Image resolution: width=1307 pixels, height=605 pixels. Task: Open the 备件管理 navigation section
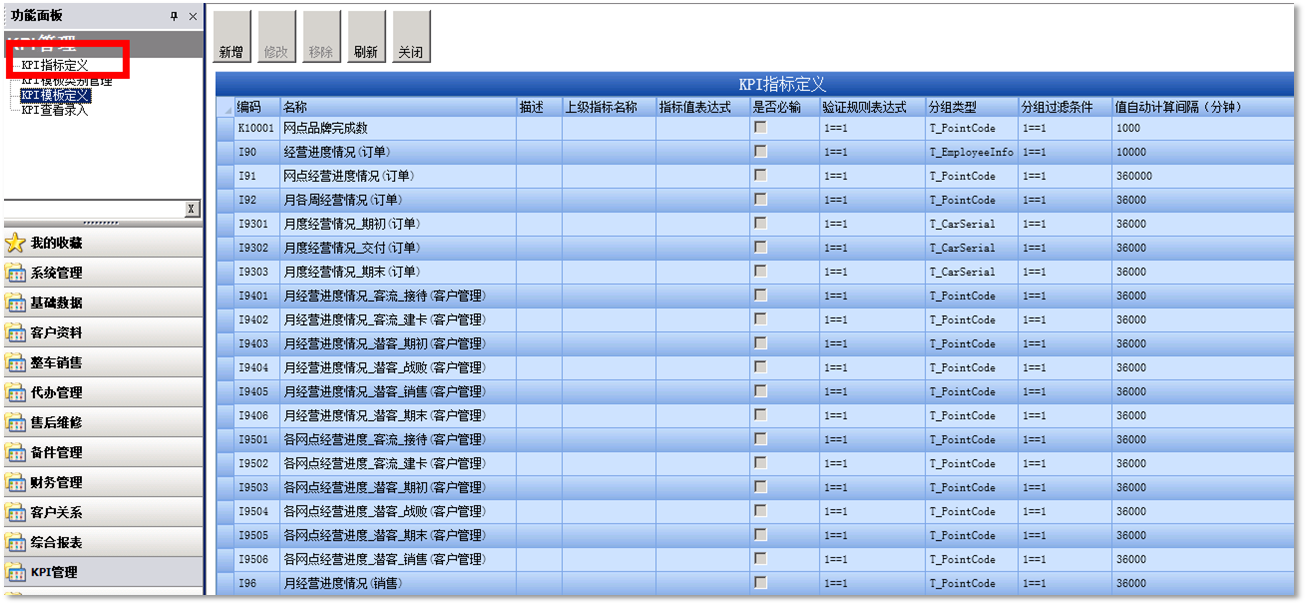click(x=57, y=453)
